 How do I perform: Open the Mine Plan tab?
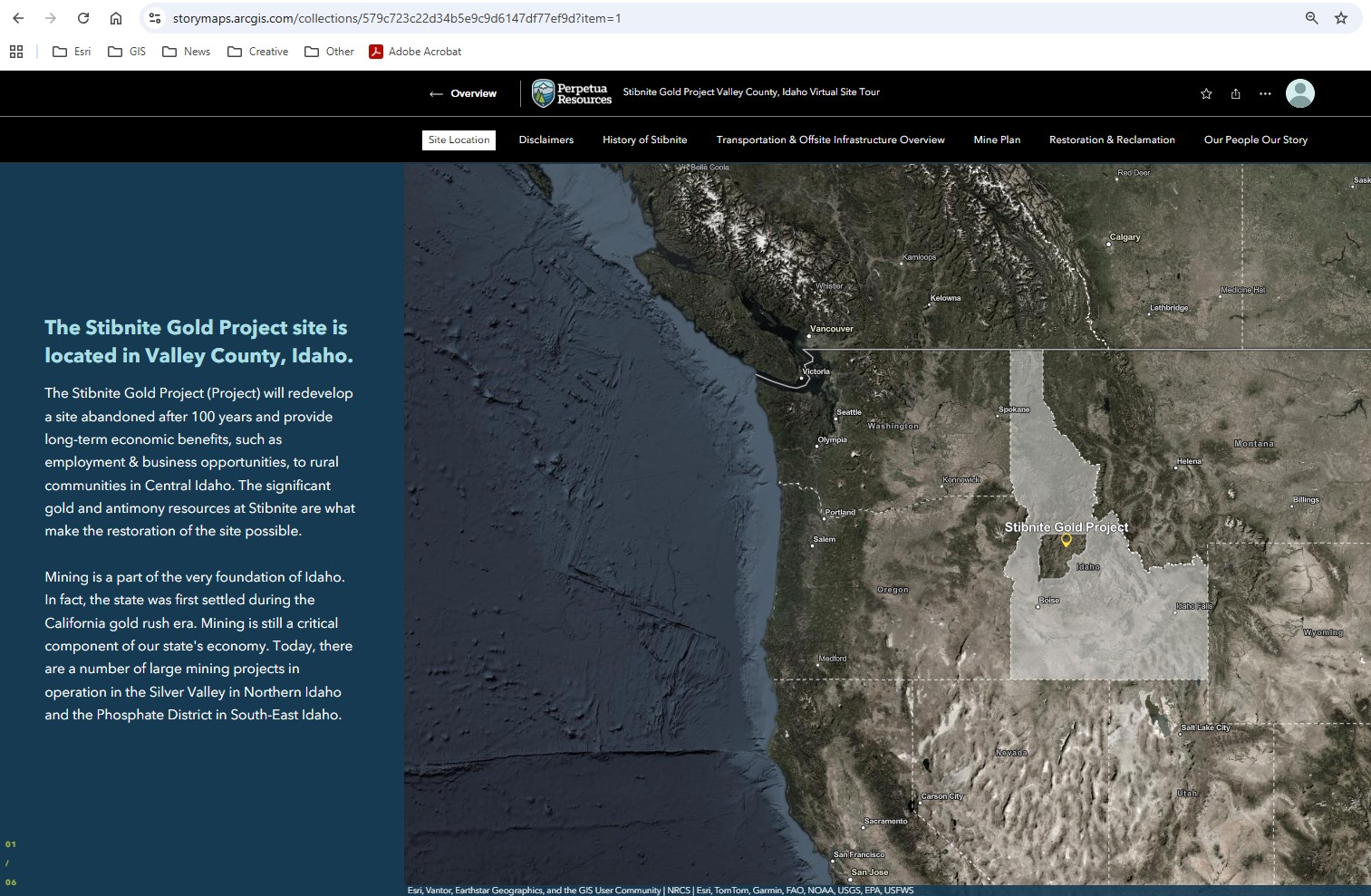click(x=997, y=140)
